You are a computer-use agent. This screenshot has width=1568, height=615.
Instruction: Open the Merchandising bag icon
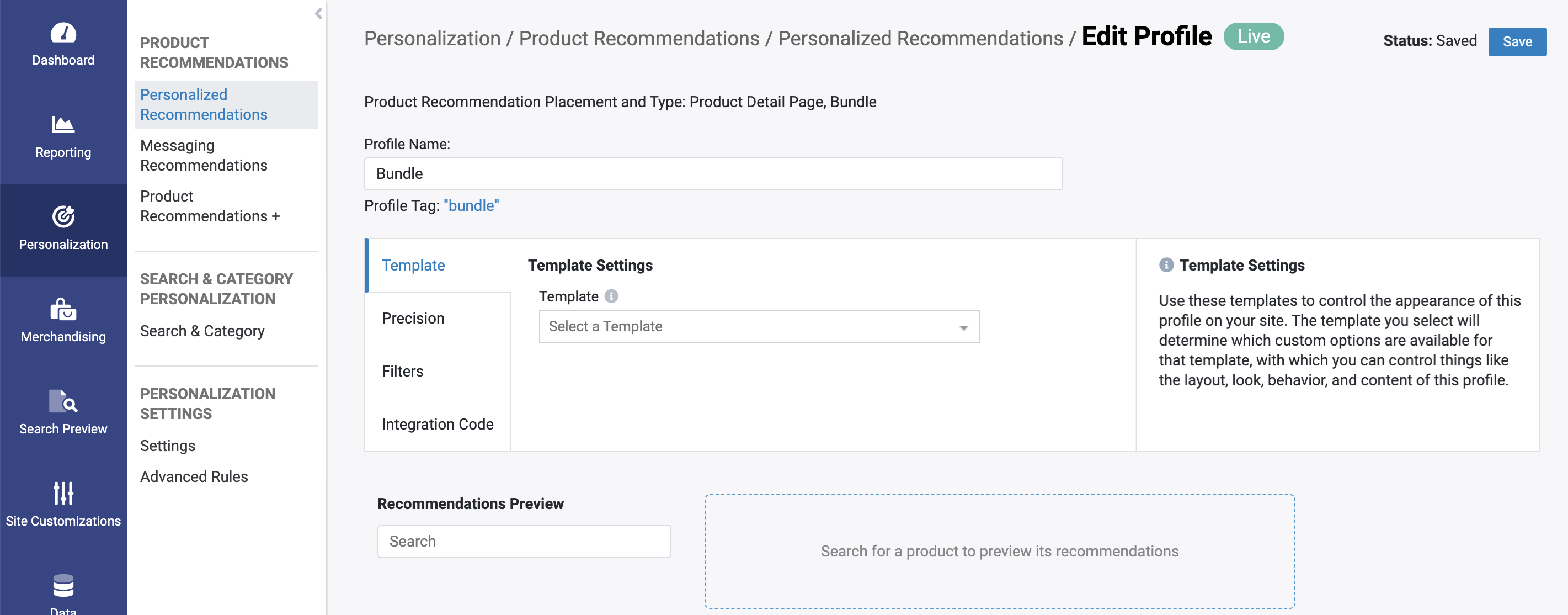(x=63, y=309)
